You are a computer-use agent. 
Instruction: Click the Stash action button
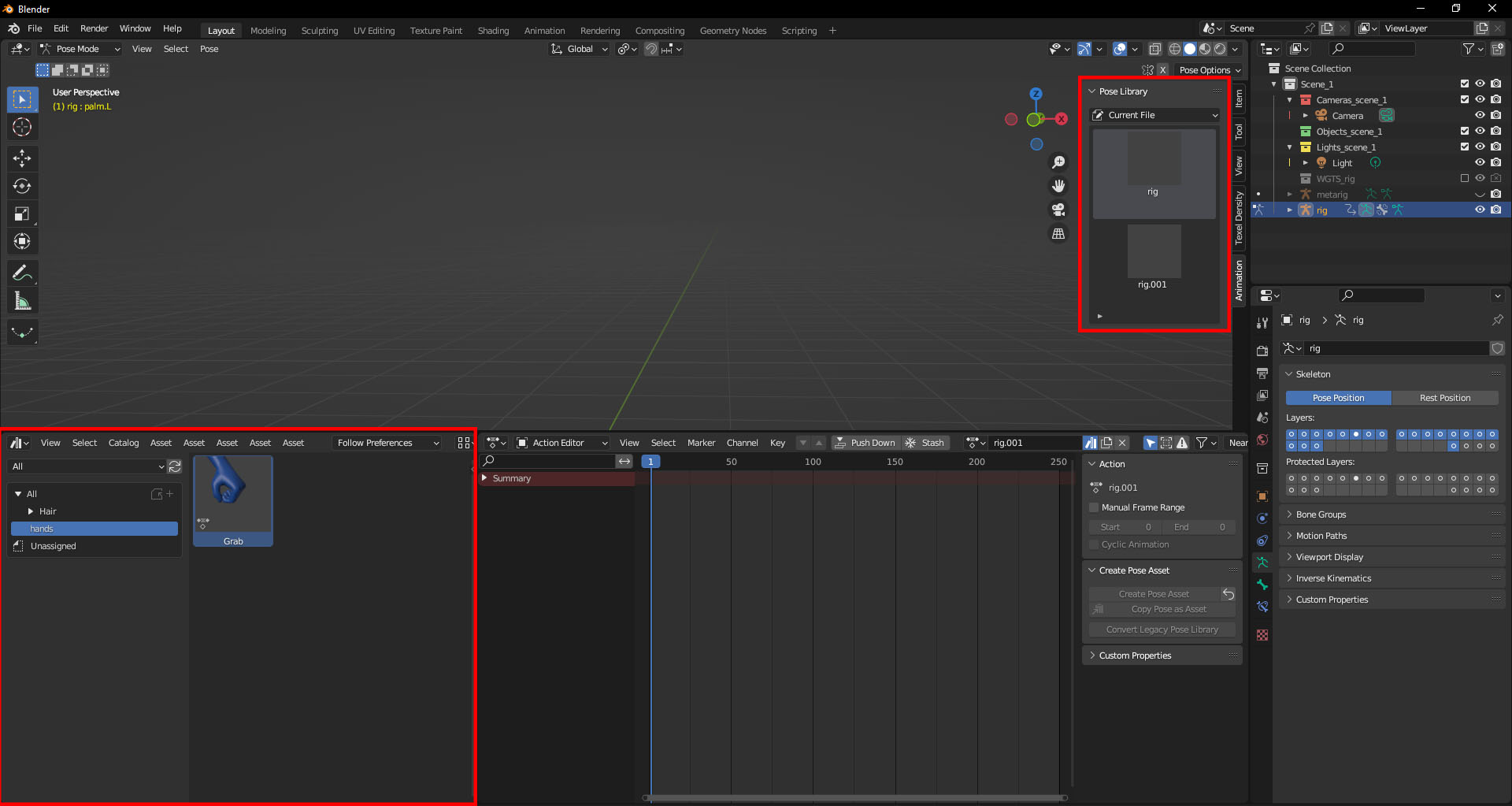(x=925, y=443)
